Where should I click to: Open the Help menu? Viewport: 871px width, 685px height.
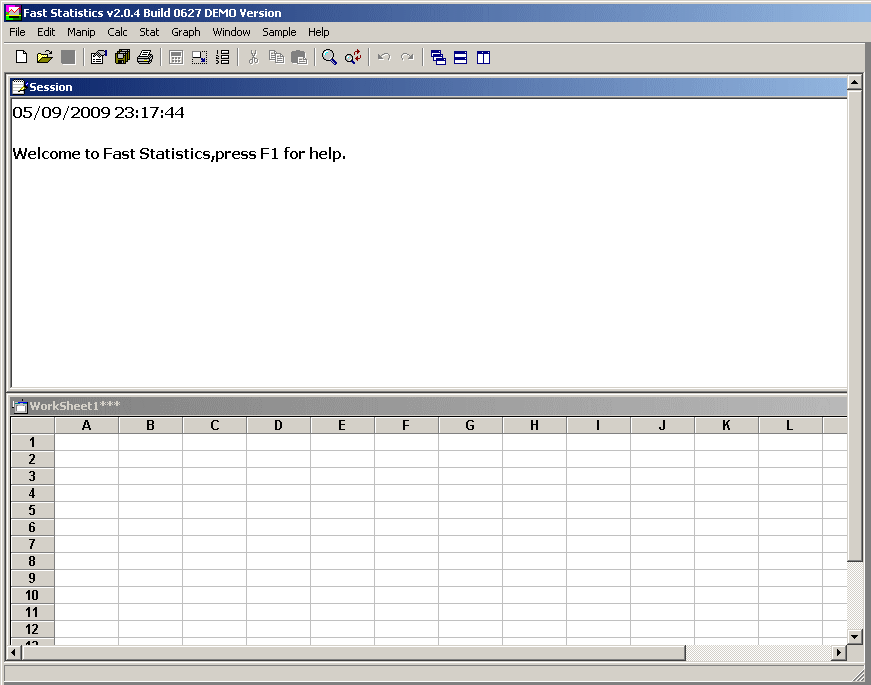(319, 32)
